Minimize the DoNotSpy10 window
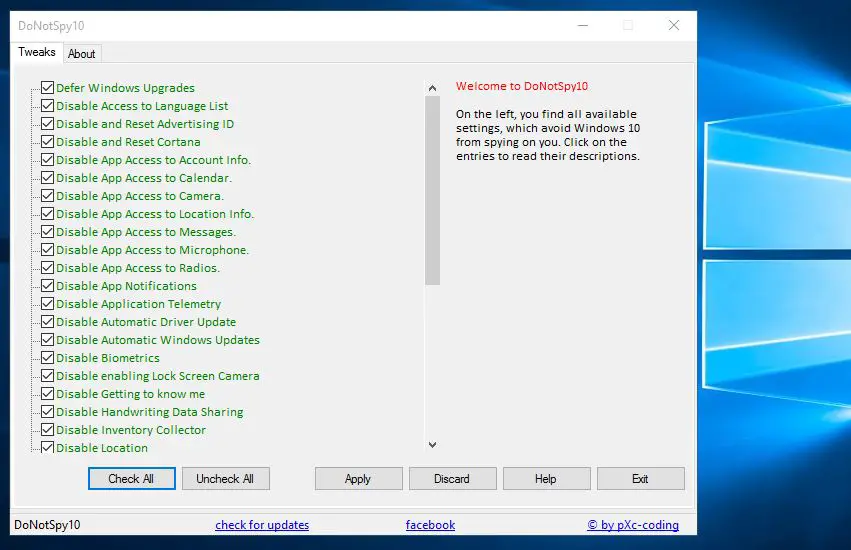 pos(583,26)
